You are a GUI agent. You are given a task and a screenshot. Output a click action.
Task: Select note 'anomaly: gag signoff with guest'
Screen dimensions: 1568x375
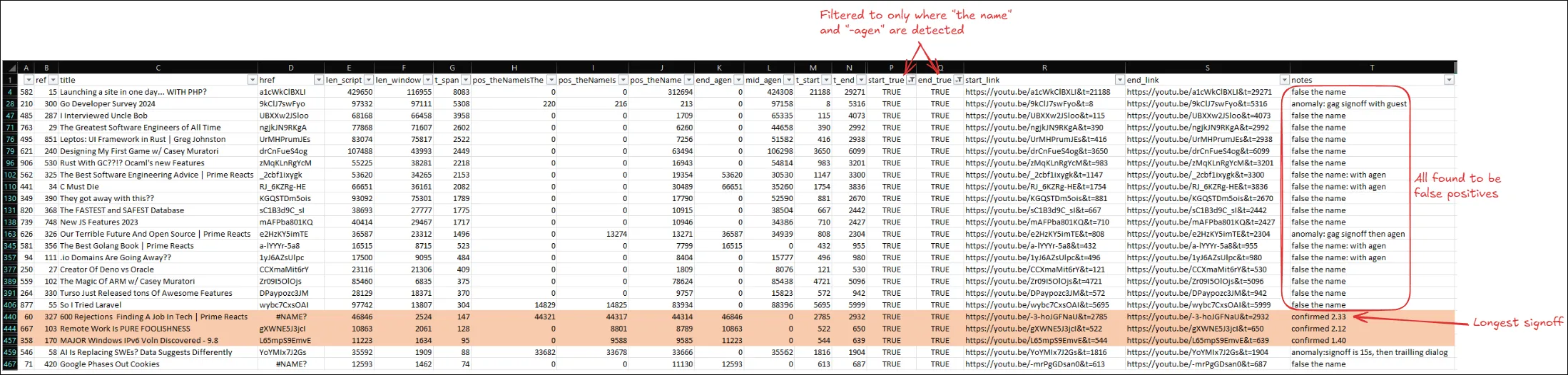point(1372,104)
